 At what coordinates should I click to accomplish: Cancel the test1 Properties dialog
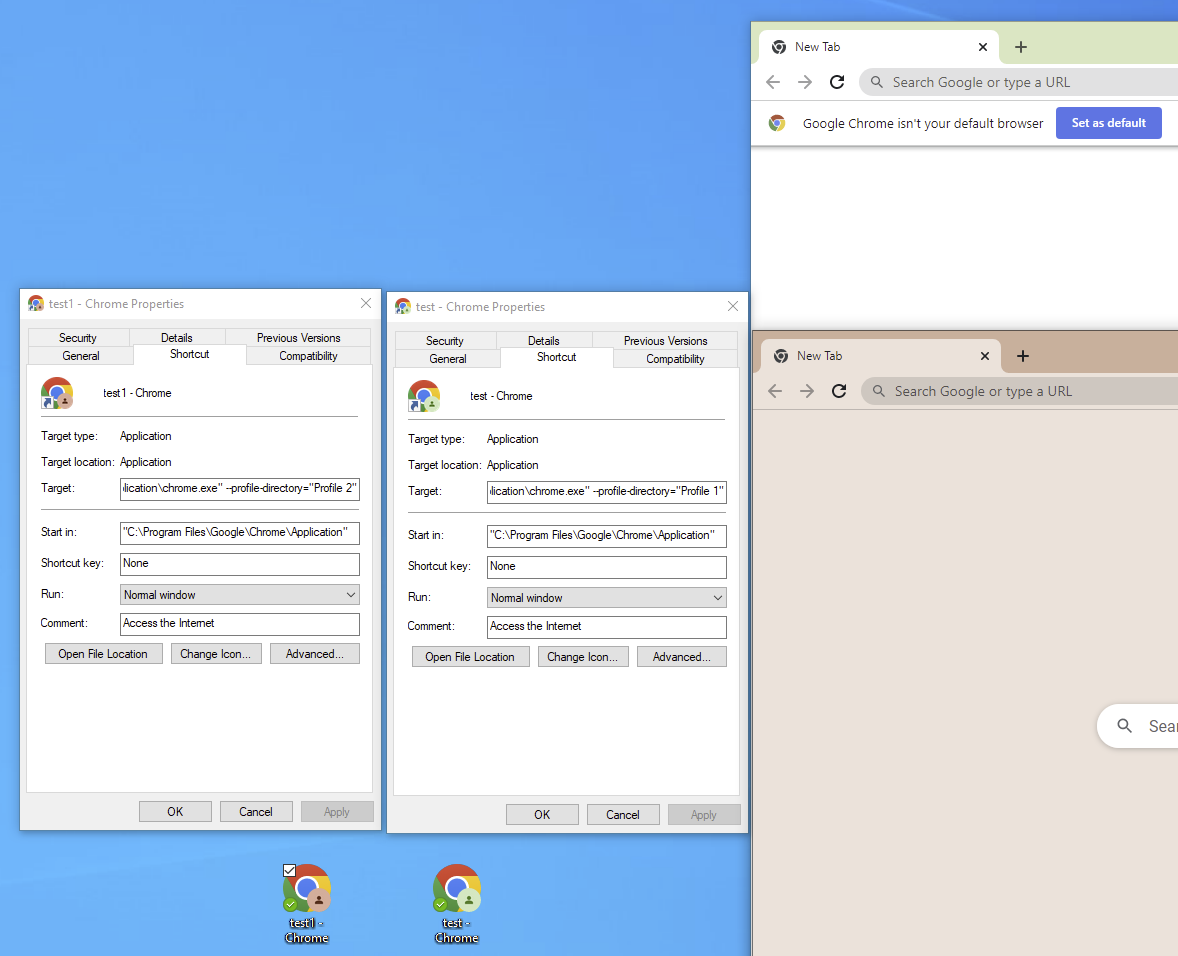tap(255, 812)
